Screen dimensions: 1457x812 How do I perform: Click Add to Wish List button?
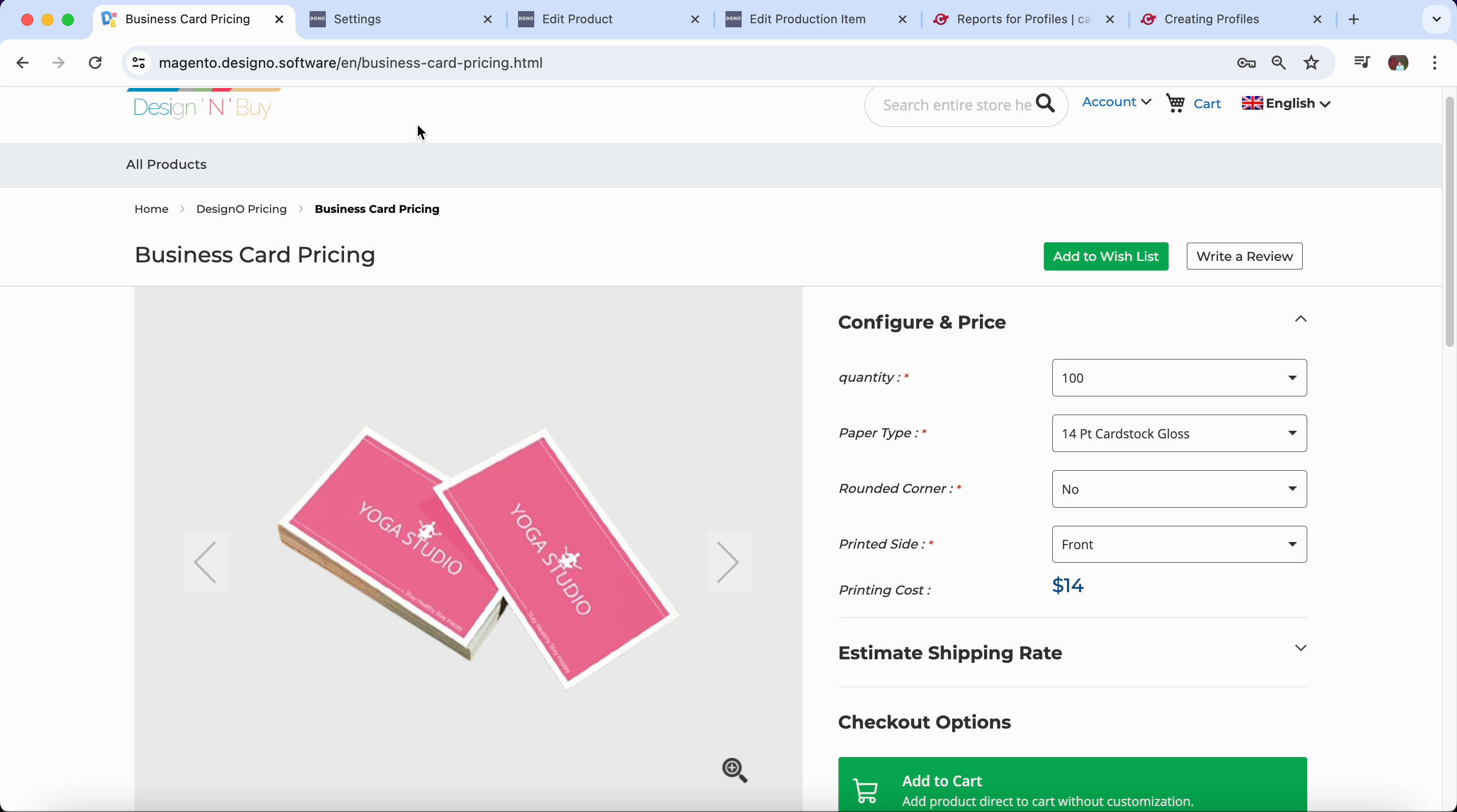point(1105,257)
